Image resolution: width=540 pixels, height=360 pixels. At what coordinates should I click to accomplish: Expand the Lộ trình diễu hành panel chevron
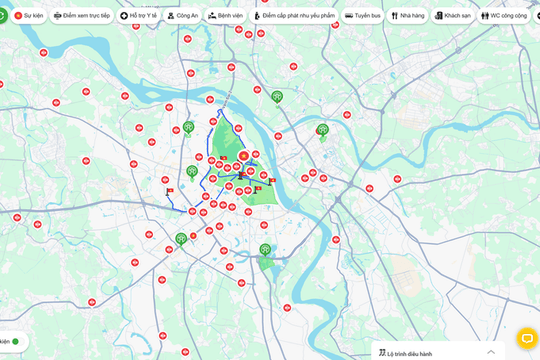point(491,352)
